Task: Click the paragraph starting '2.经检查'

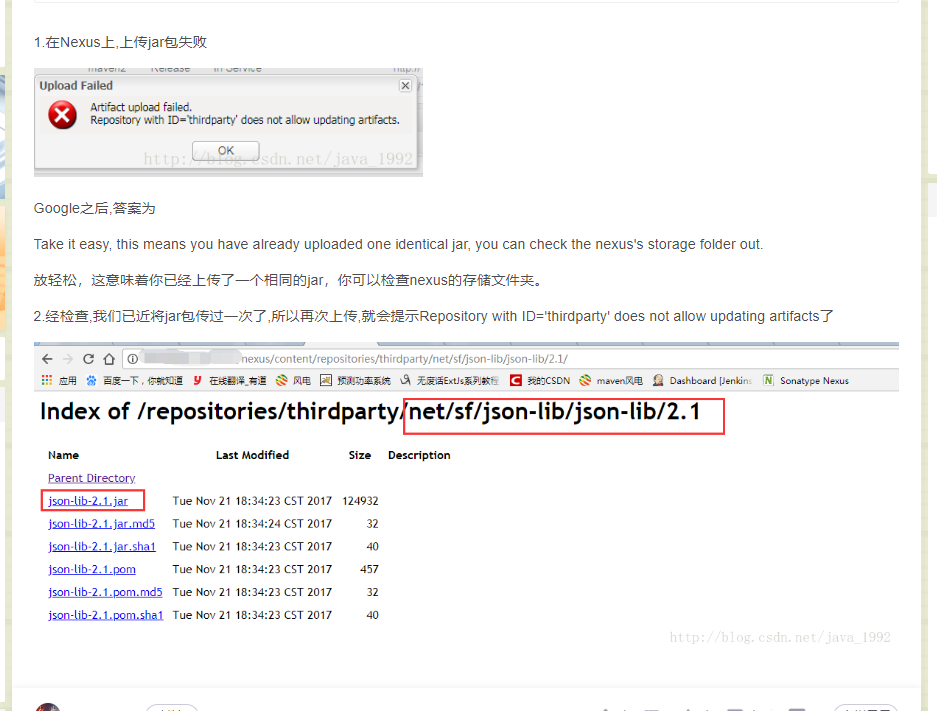Action: pos(433,316)
